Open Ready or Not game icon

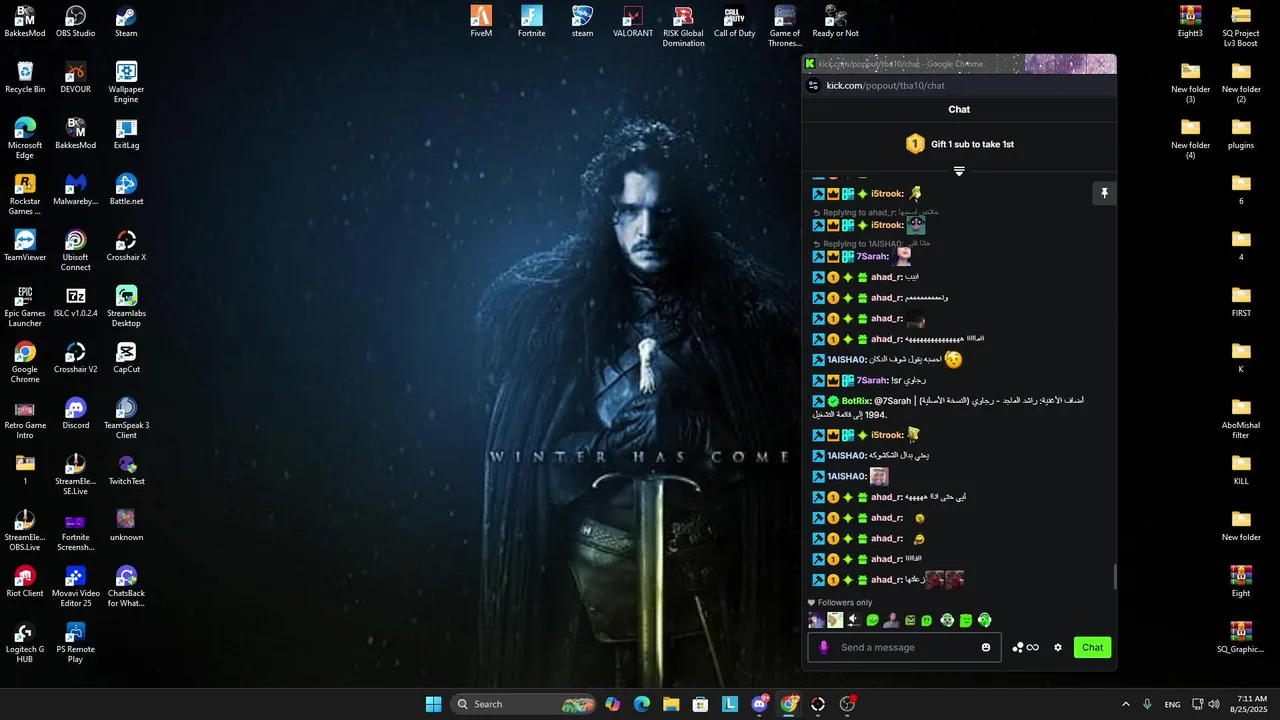(836, 21)
